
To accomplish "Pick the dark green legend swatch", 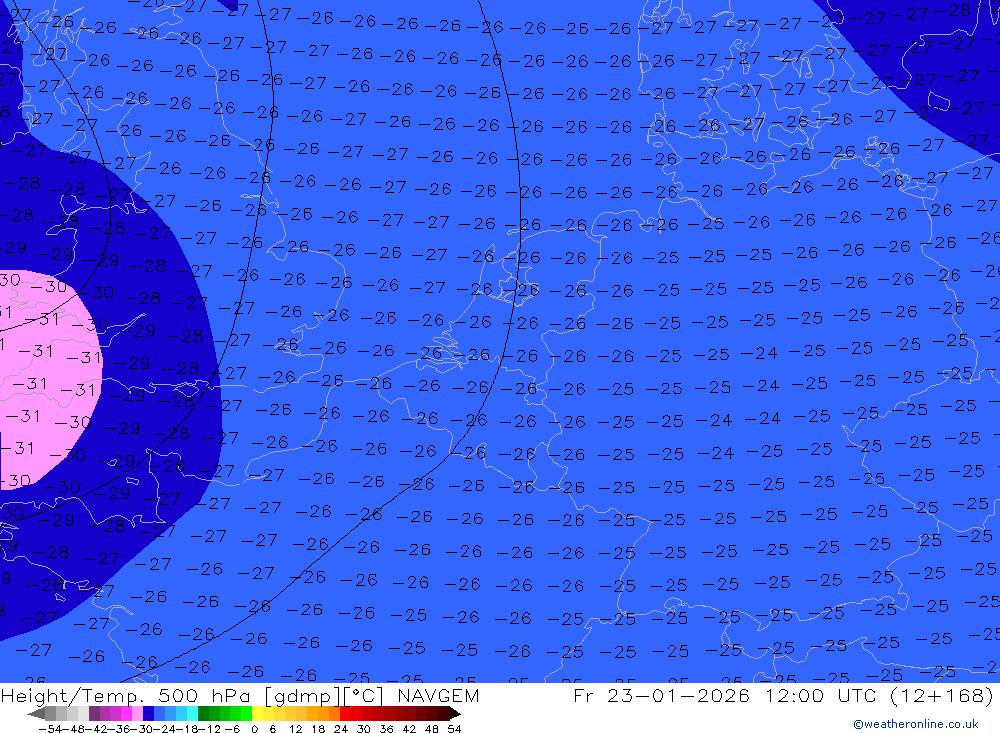I will [203, 714].
